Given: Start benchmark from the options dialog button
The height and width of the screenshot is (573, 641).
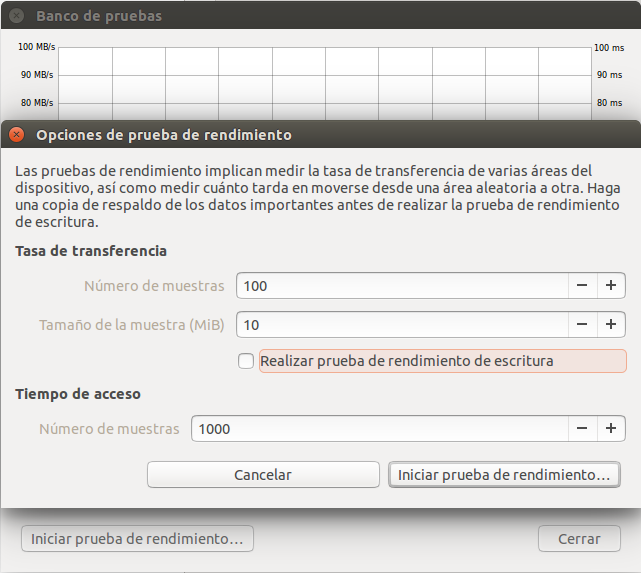Looking at the screenshot, I should (503, 475).
